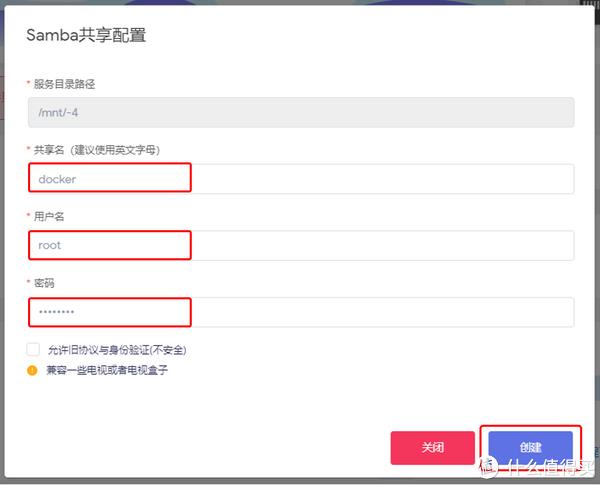Click the 服务目录路径 label
Screen dimensions: 600x485
point(64,84)
